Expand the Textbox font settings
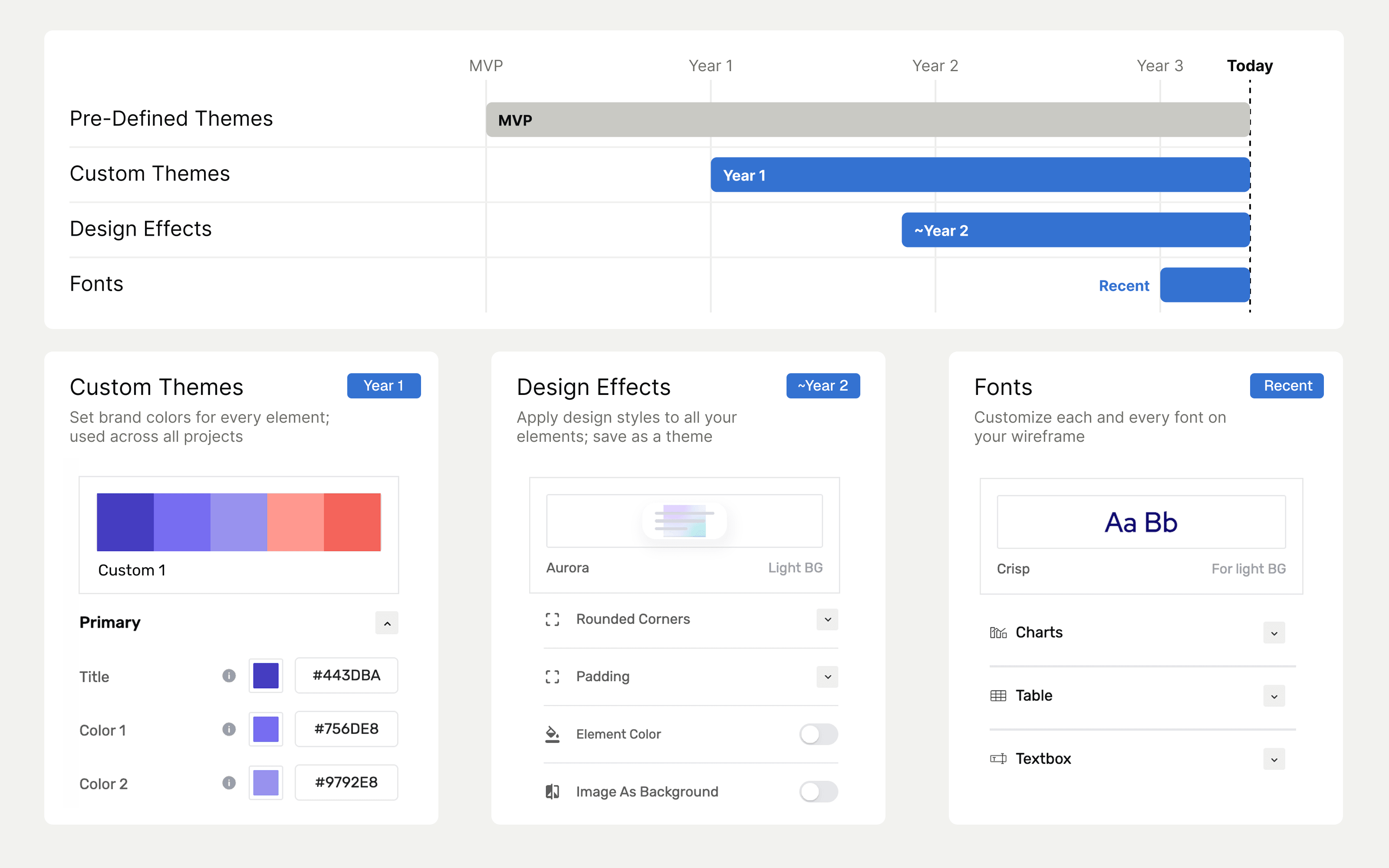 pos(1274,759)
